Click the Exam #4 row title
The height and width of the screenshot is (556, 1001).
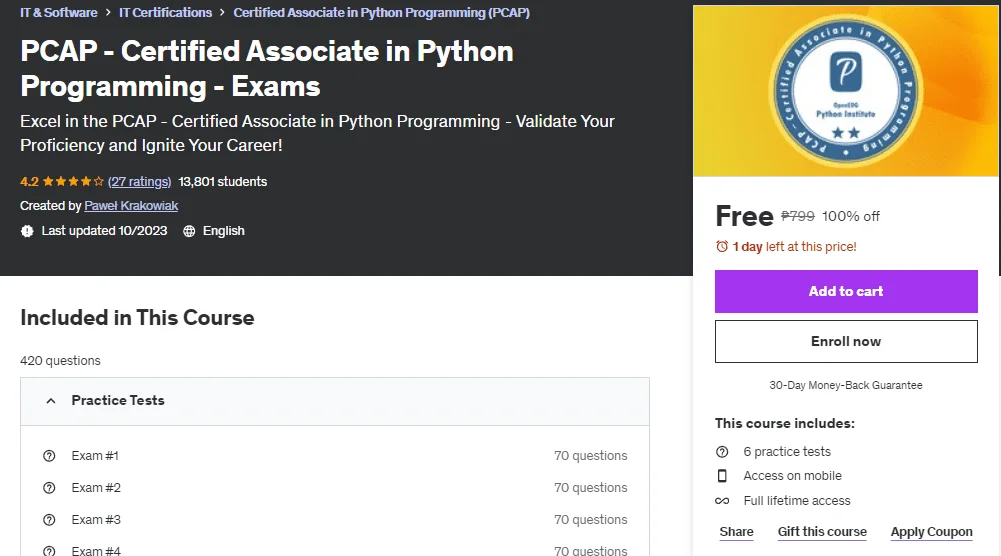click(x=96, y=550)
